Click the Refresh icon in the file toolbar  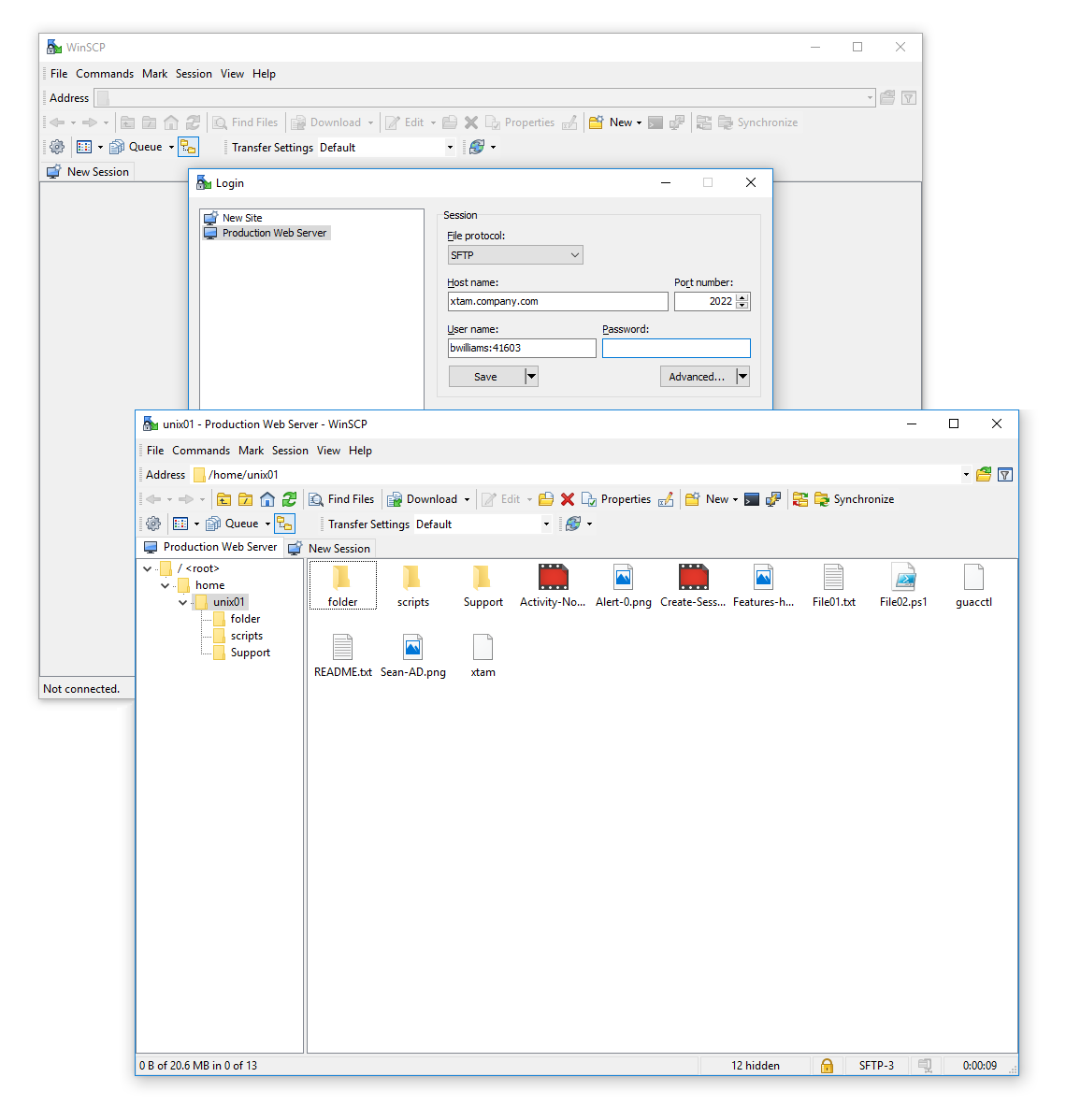[289, 498]
